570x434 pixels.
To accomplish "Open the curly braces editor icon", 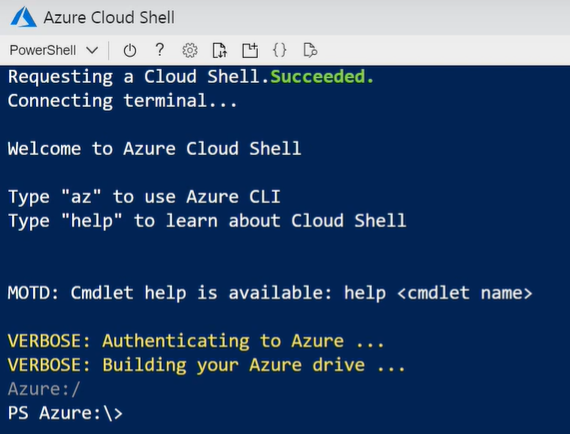I will click(280, 50).
